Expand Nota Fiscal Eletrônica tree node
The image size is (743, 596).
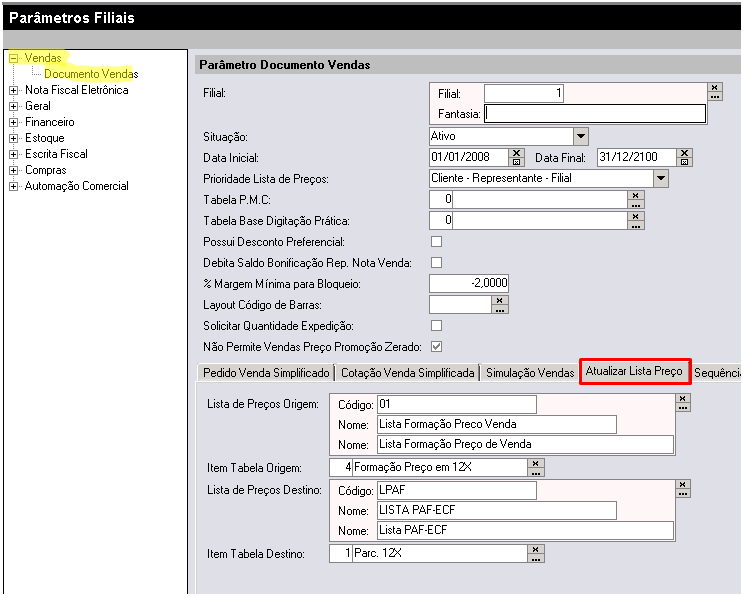(14, 90)
